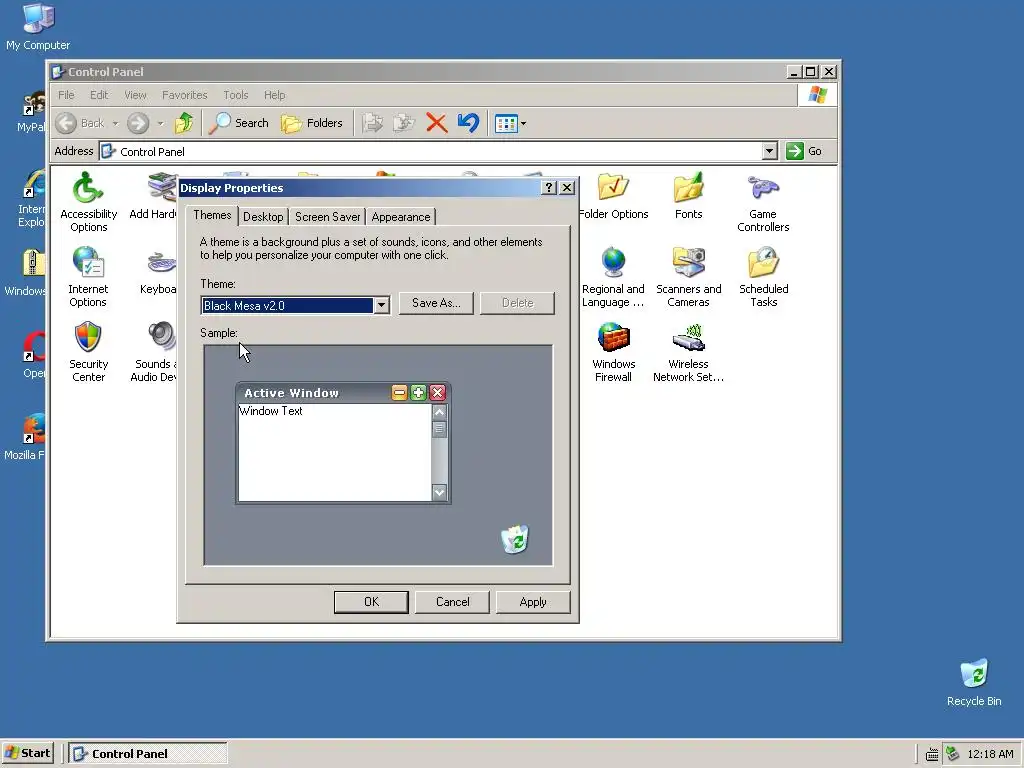Click the Copy To toolbar icon
The height and width of the screenshot is (768, 1024).
point(404,123)
